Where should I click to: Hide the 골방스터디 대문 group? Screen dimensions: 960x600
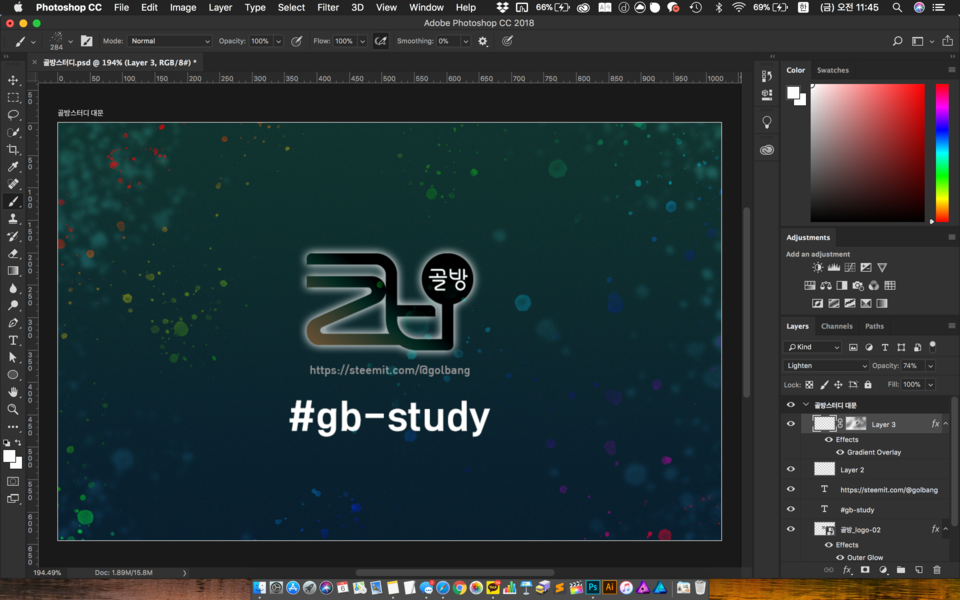(x=790, y=405)
